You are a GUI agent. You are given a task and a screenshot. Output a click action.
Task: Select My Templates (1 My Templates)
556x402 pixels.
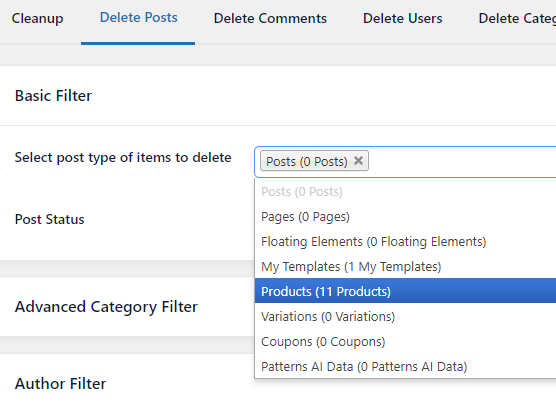point(405,266)
